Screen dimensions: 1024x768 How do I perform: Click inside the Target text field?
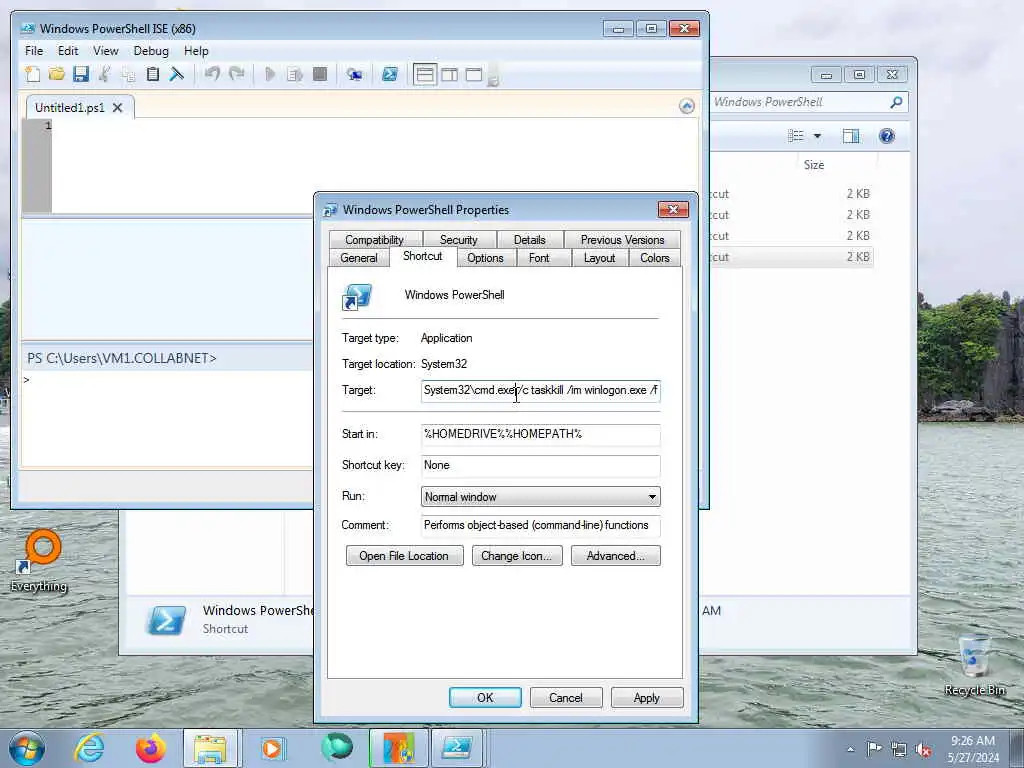point(541,391)
